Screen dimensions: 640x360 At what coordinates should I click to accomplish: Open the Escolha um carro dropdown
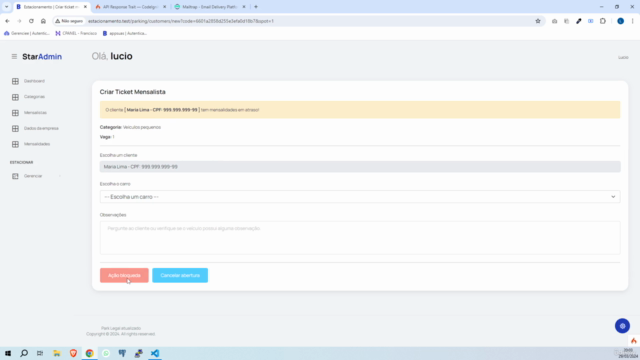click(360, 197)
